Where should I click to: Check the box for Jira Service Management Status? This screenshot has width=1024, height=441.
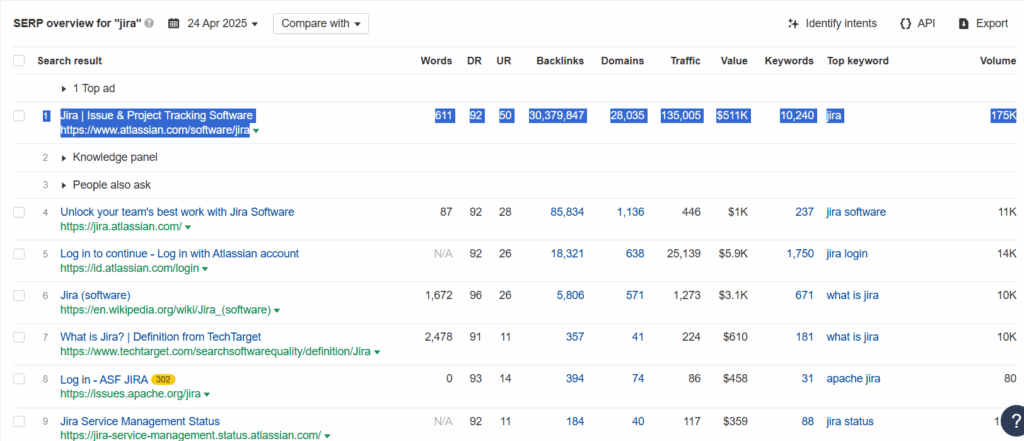[19, 421]
